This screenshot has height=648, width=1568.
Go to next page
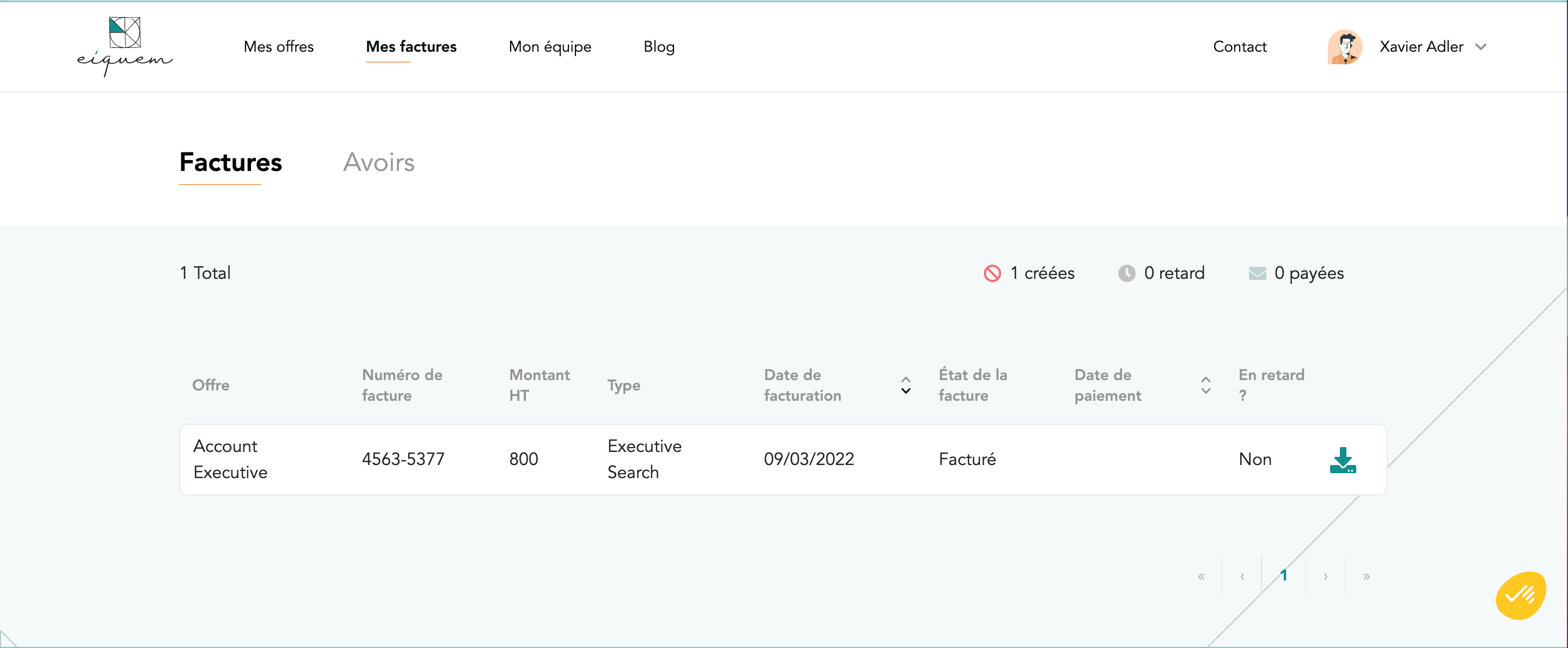[x=1325, y=576]
